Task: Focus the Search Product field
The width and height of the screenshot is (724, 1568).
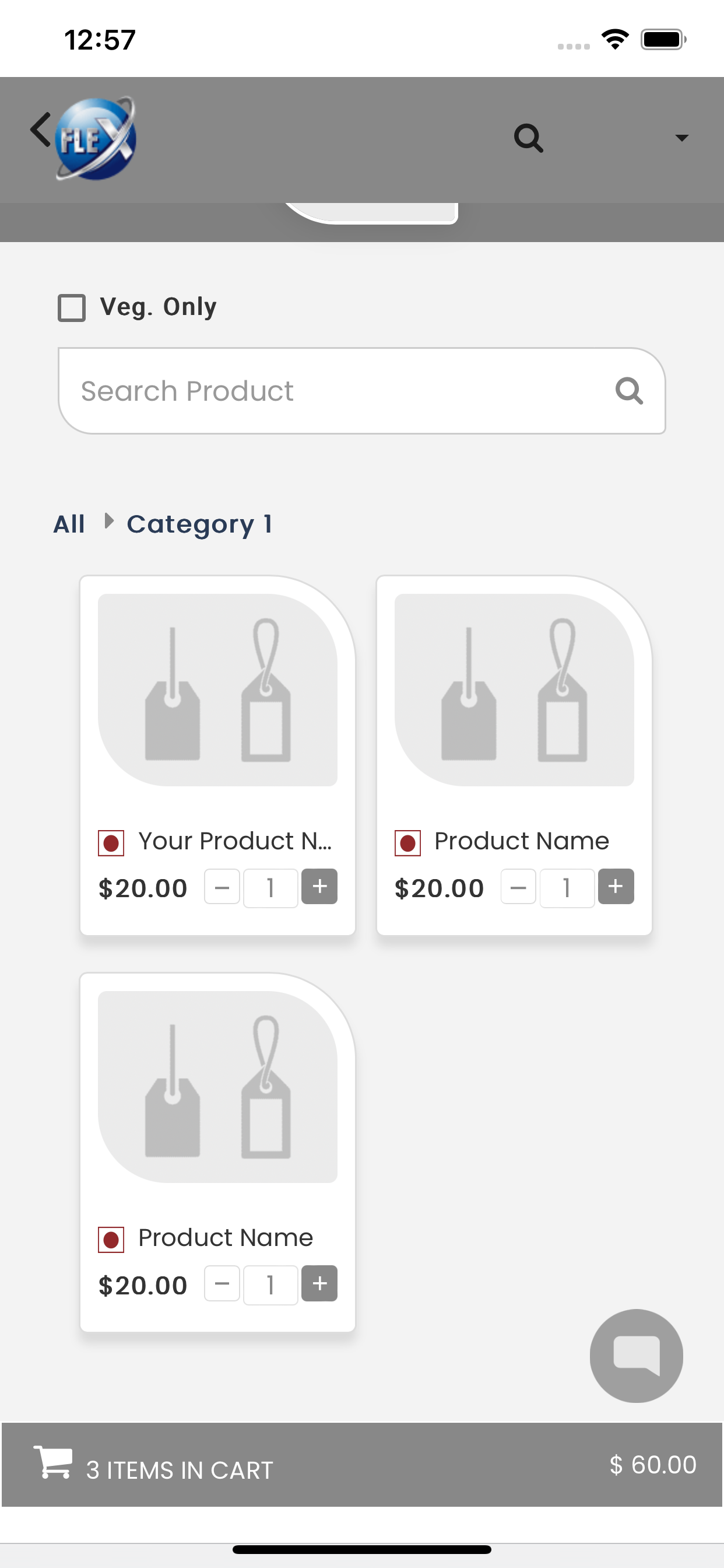Action: tap(361, 391)
